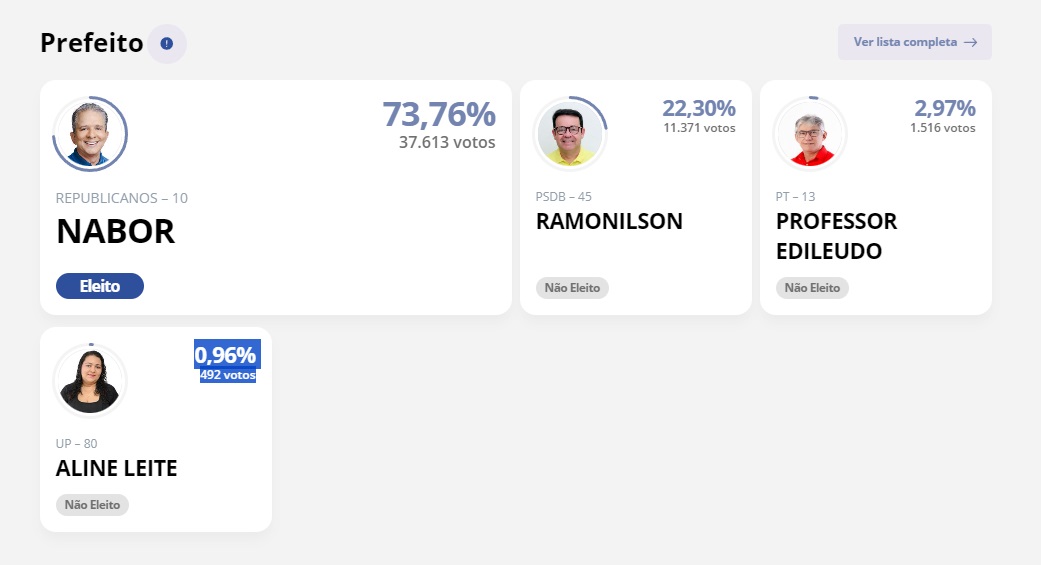Click the info icon beside Prefeito
This screenshot has height=565, width=1041.
point(166,44)
